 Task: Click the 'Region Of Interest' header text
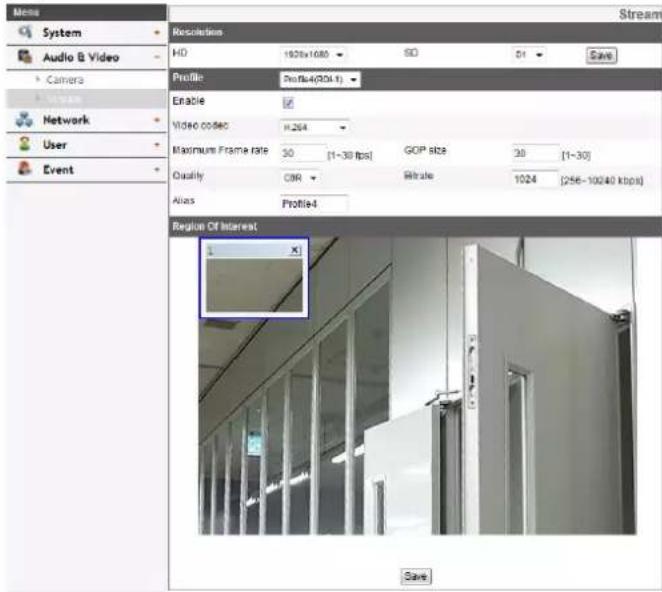tap(214, 226)
